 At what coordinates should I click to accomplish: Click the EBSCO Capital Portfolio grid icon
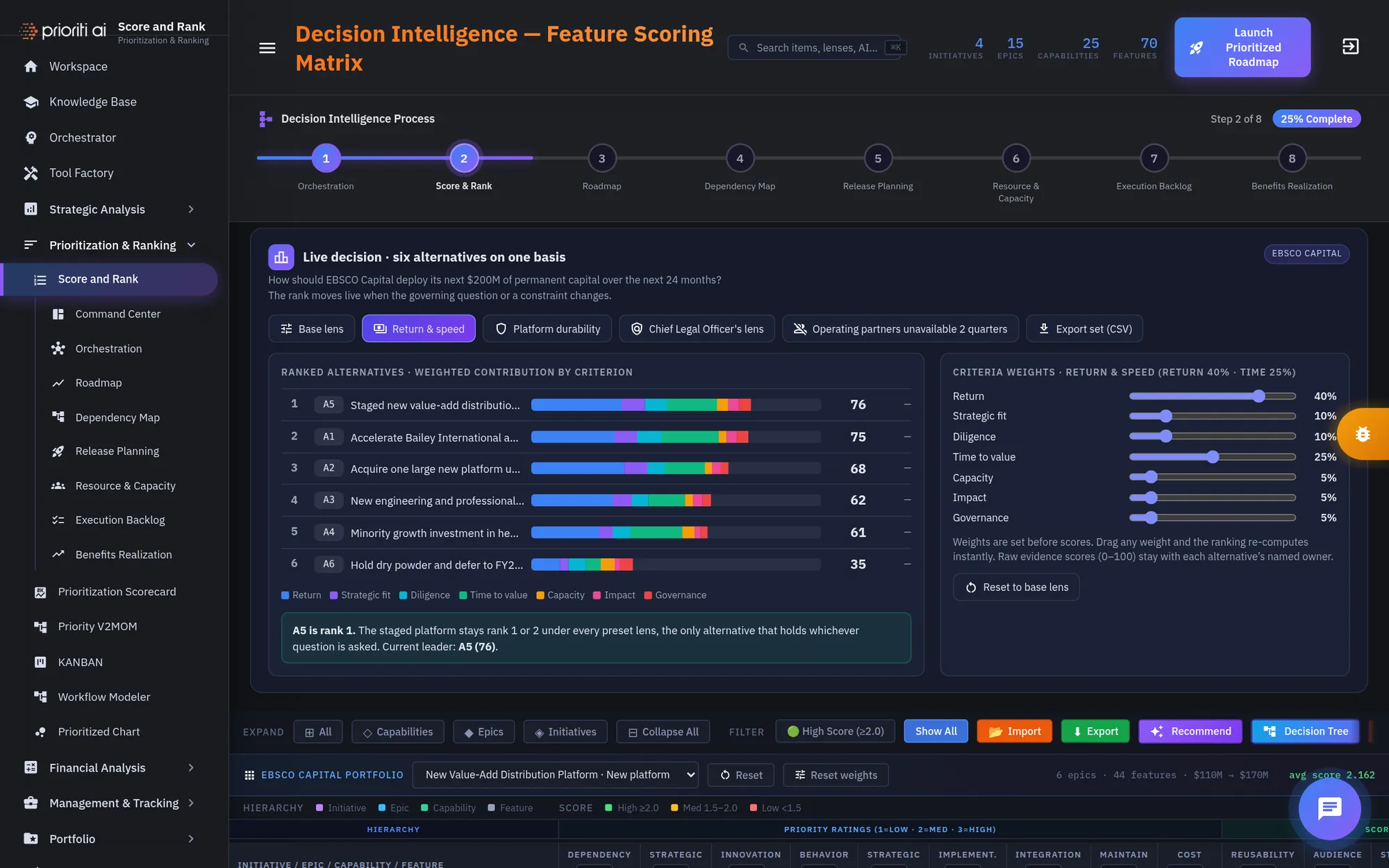point(249,775)
